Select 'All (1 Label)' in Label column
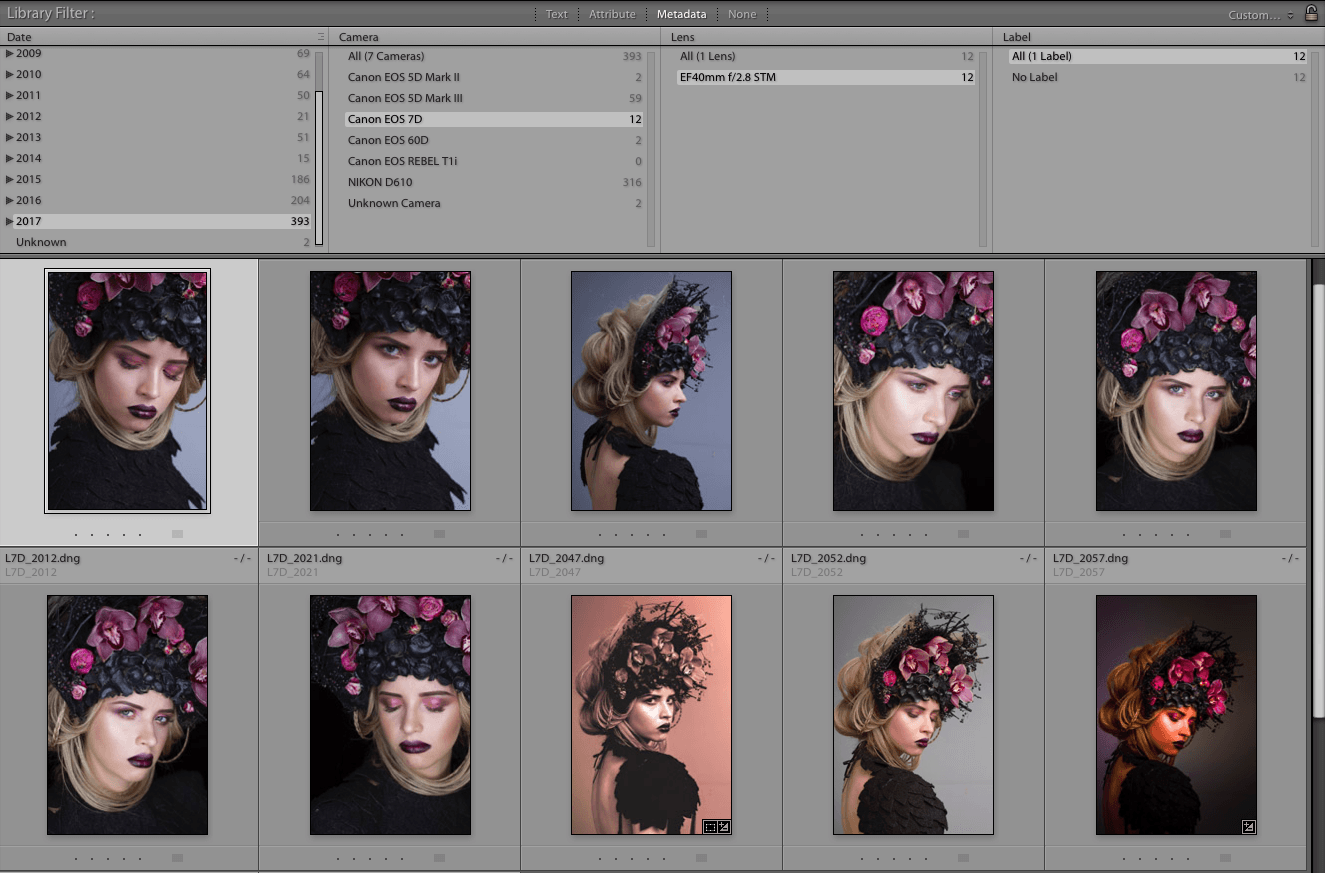The height and width of the screenshot is (873, 1325). [x=1158, y=56]
